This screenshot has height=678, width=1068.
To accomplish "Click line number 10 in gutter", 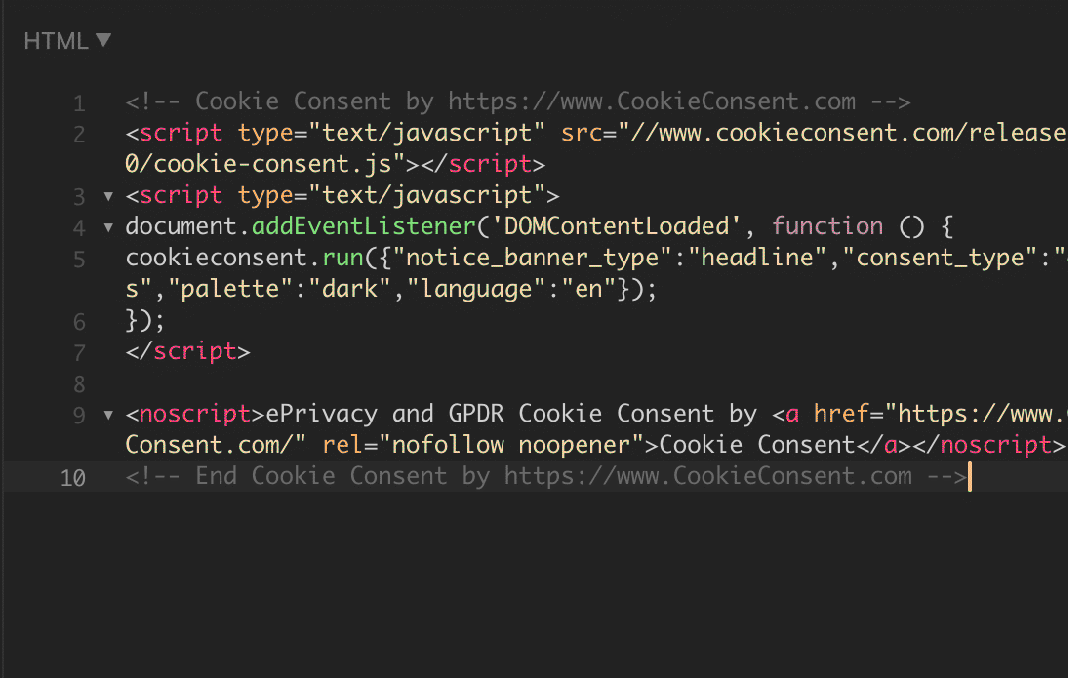I will tap(73, 478).
